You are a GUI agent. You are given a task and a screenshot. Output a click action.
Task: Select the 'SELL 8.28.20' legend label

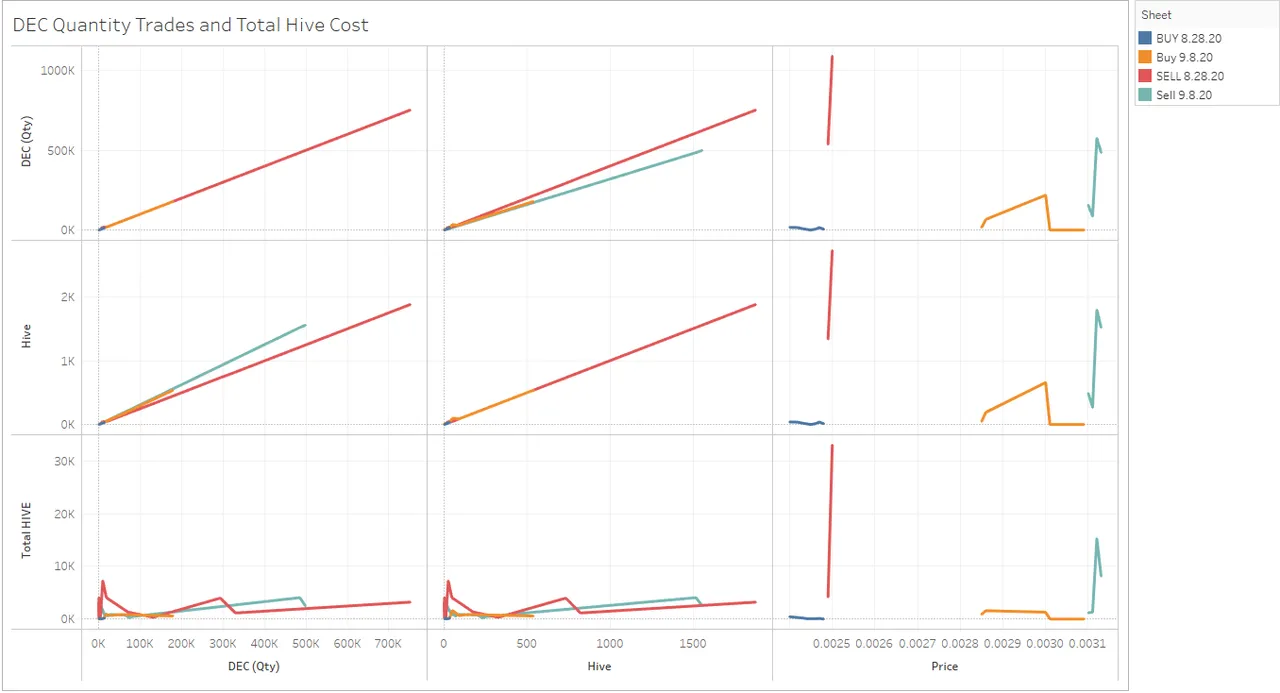click(x=1190, y=76)
